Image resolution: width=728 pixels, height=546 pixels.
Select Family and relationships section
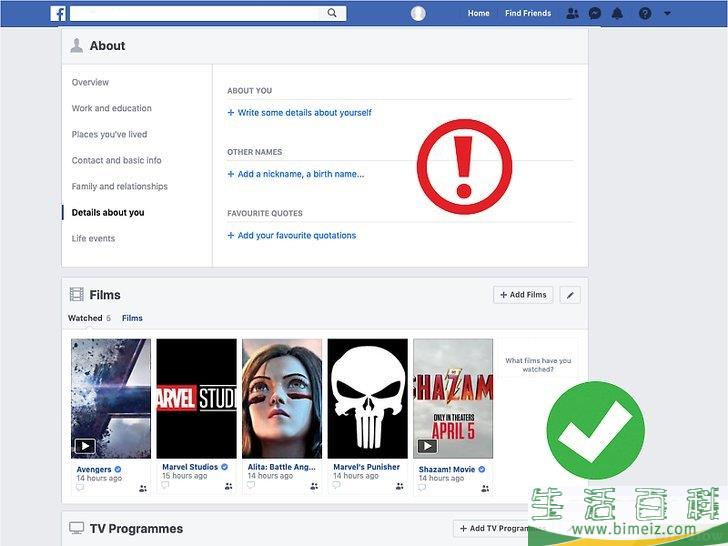119,186
